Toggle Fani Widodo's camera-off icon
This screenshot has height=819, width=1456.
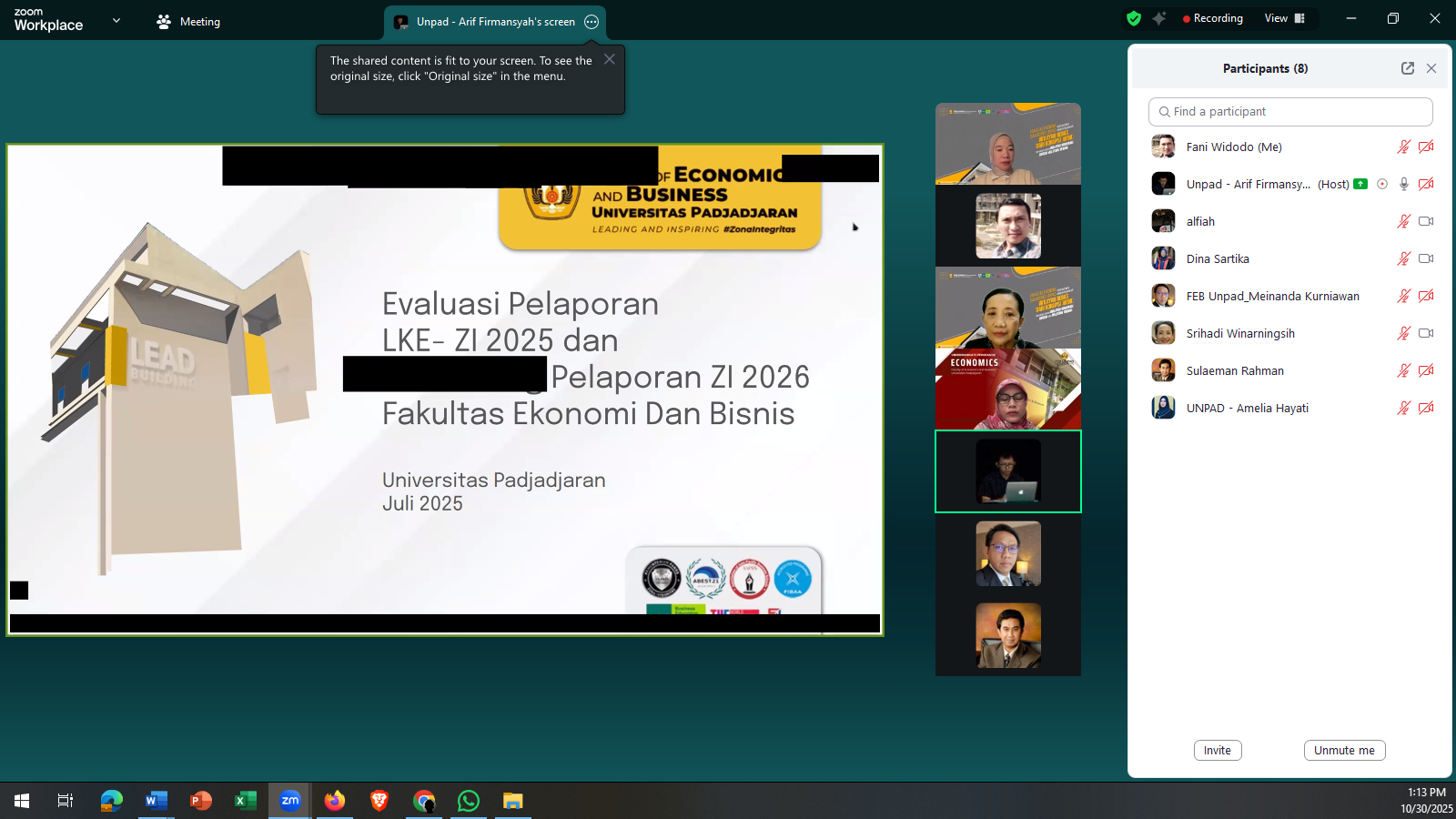(1426, 147)
